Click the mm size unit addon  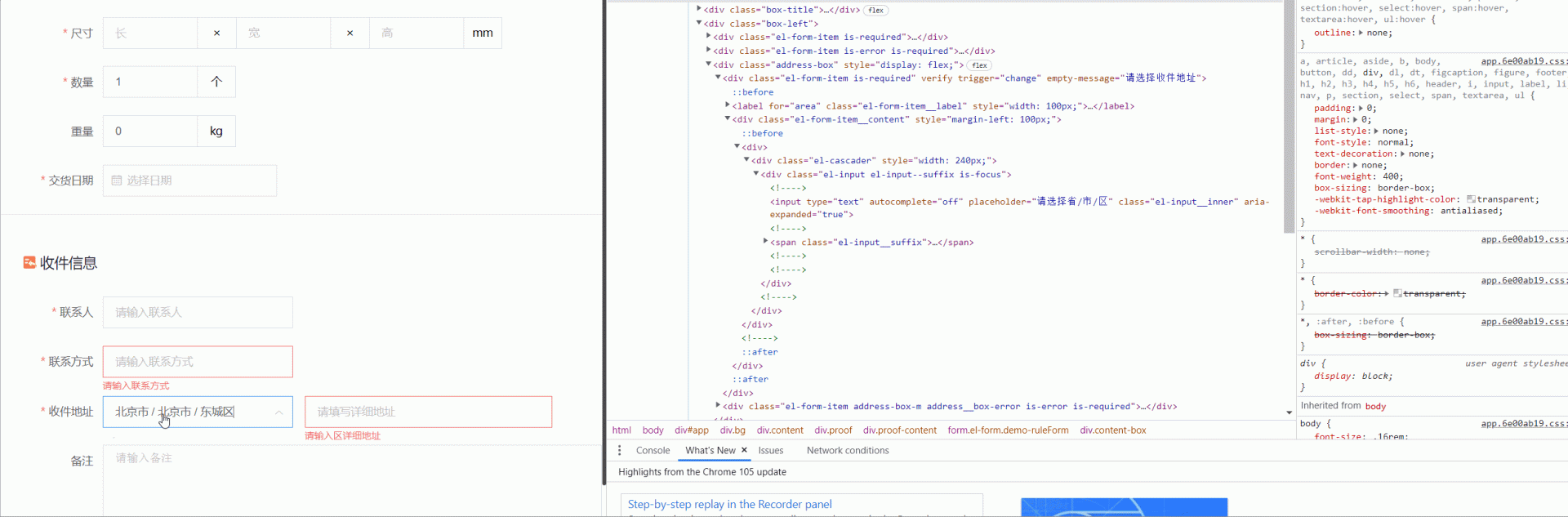483,33
